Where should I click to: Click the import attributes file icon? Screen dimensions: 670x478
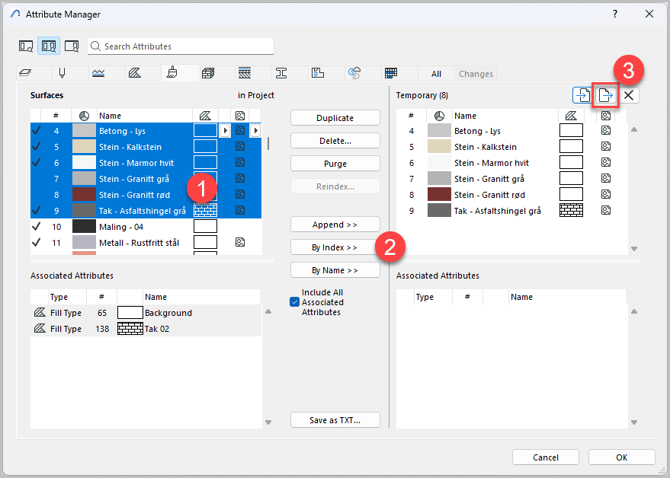pos(582,95)
